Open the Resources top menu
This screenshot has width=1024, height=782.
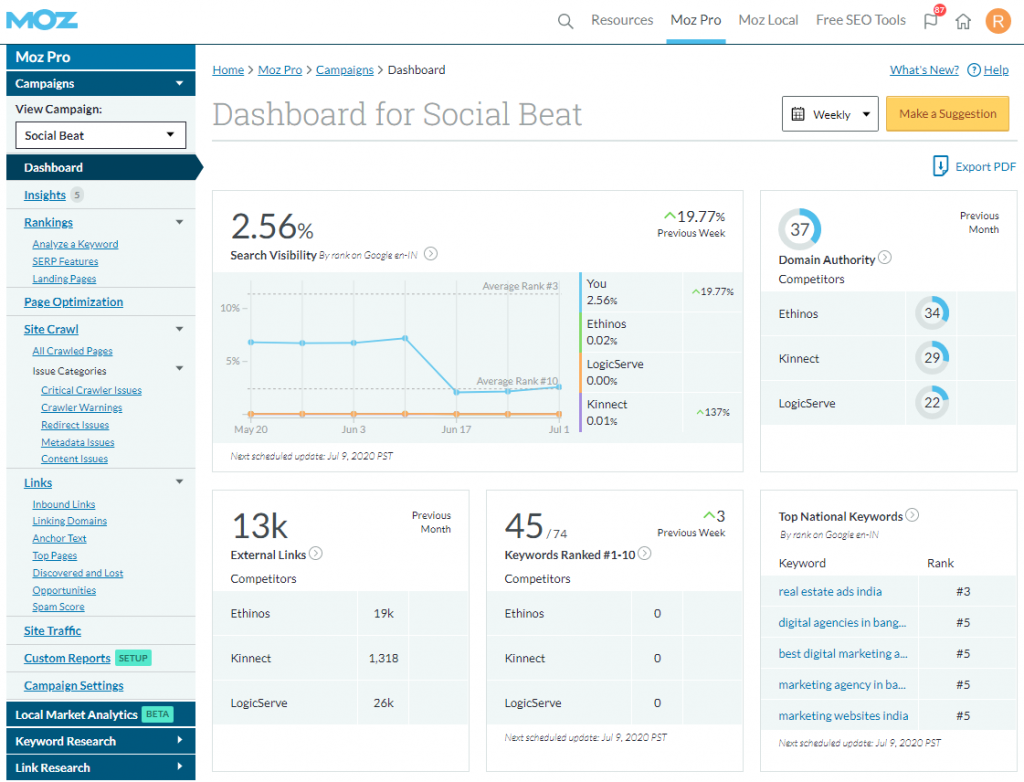(622, 20)
